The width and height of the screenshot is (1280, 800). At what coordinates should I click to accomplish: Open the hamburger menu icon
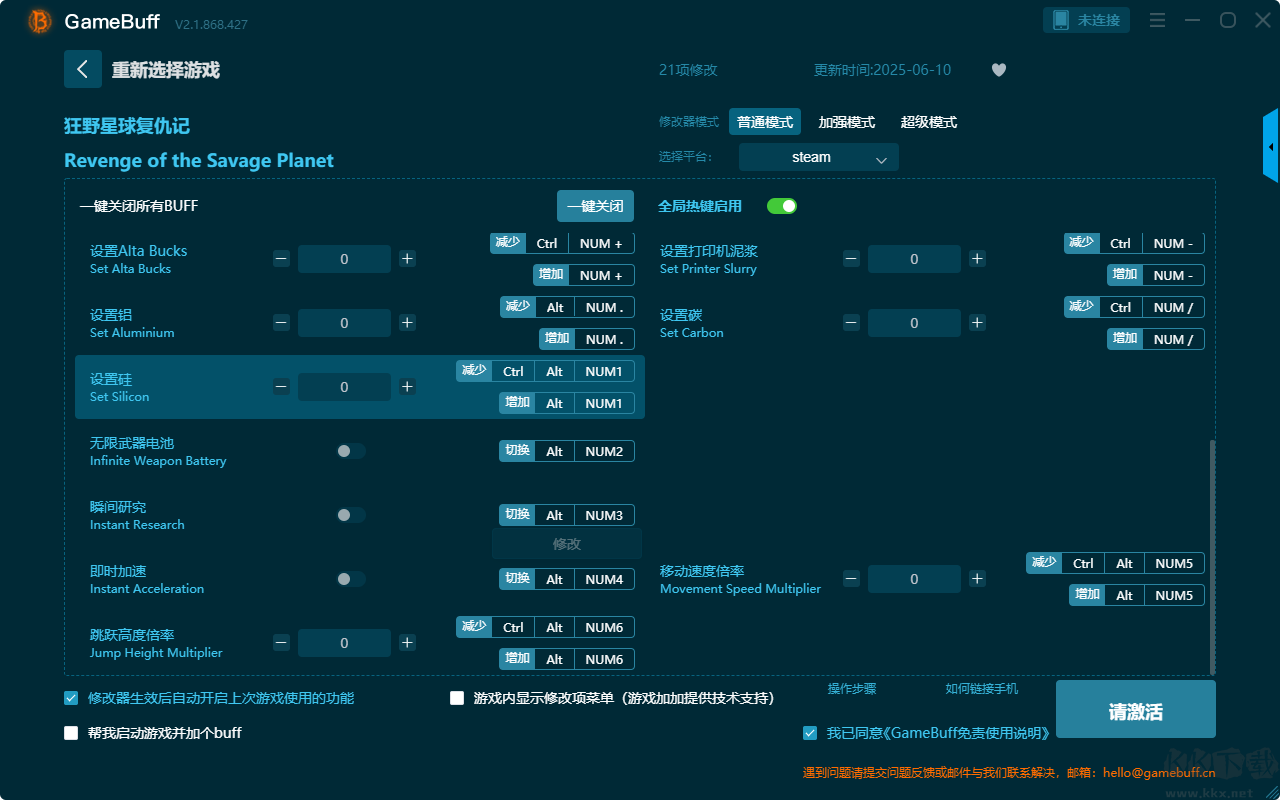1157,21
